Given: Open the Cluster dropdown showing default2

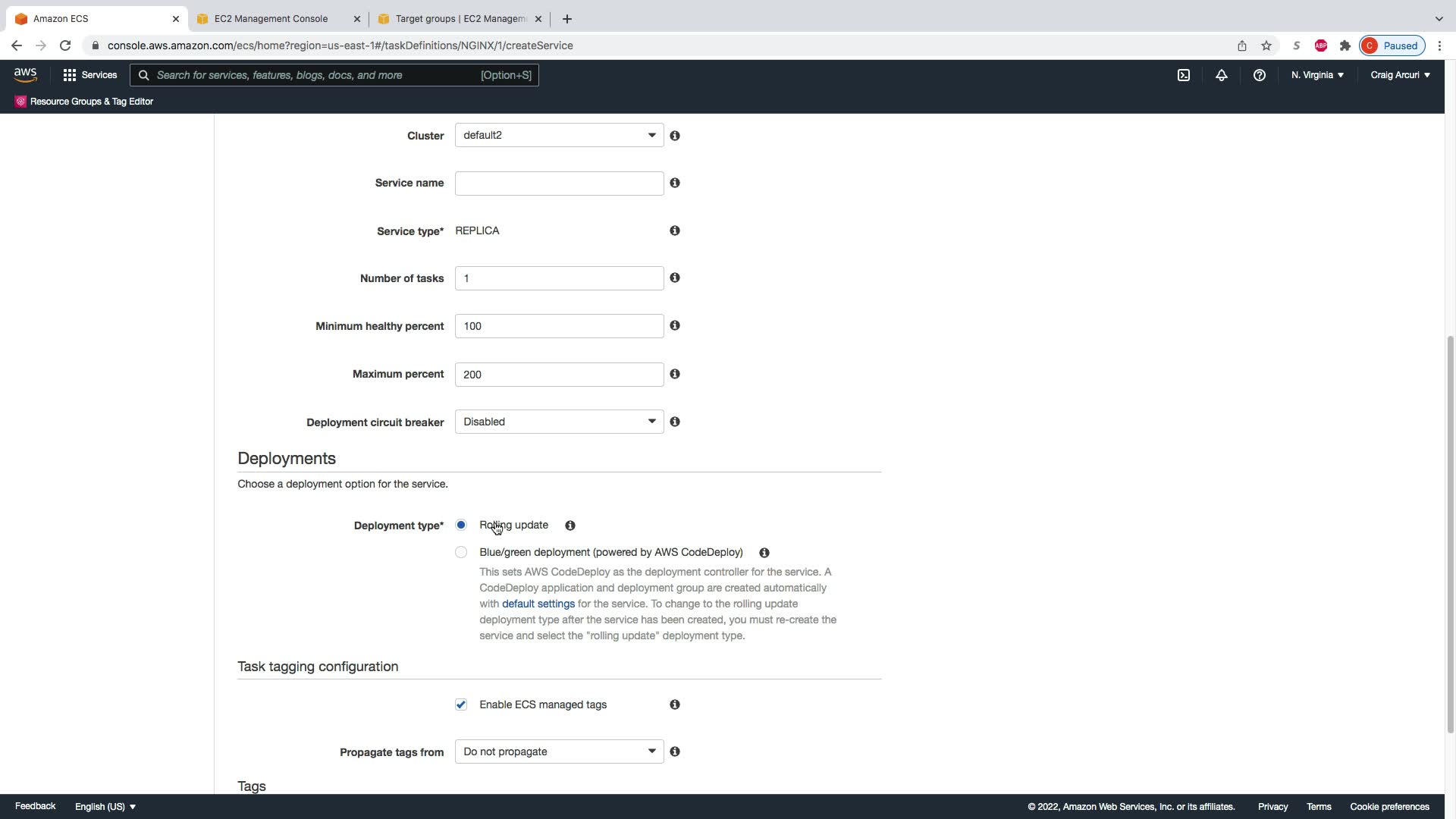Looking at the screenshot, I should 559,135.
